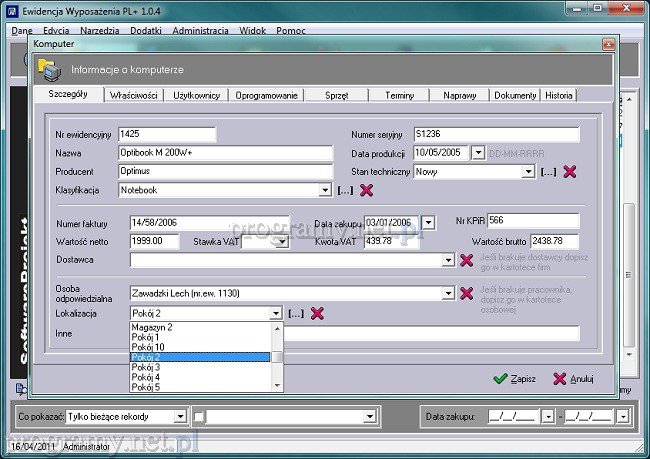Clear the Lokalizacja field with red X

tap(317, 313)
